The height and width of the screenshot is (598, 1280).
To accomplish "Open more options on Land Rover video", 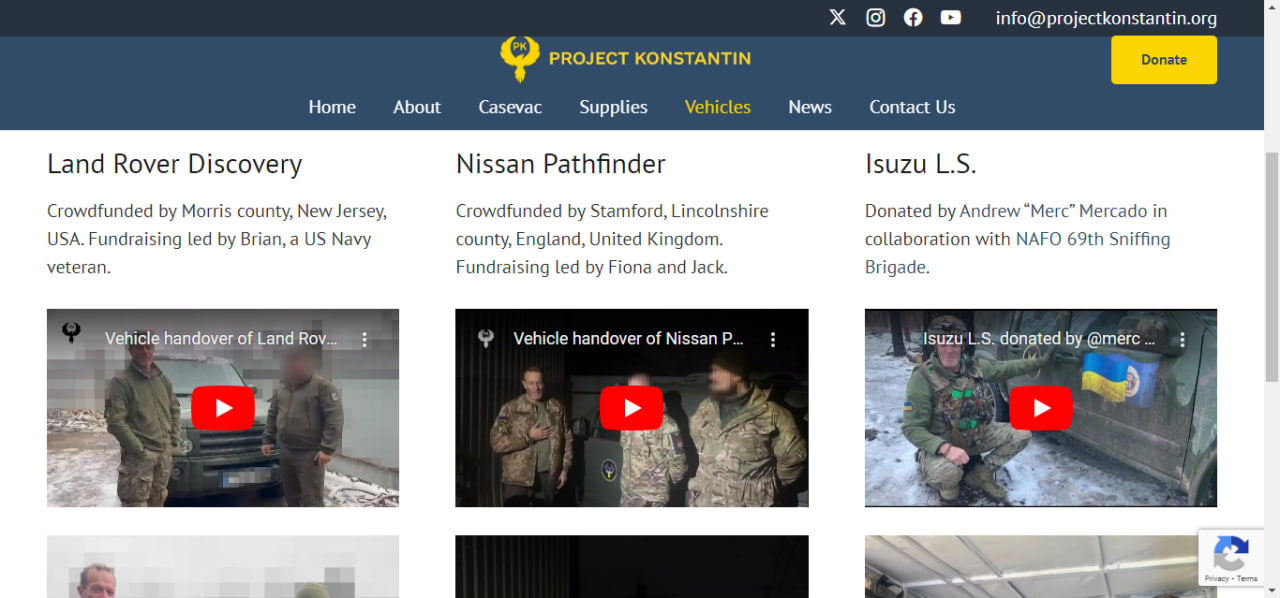I will coord(364,339).
